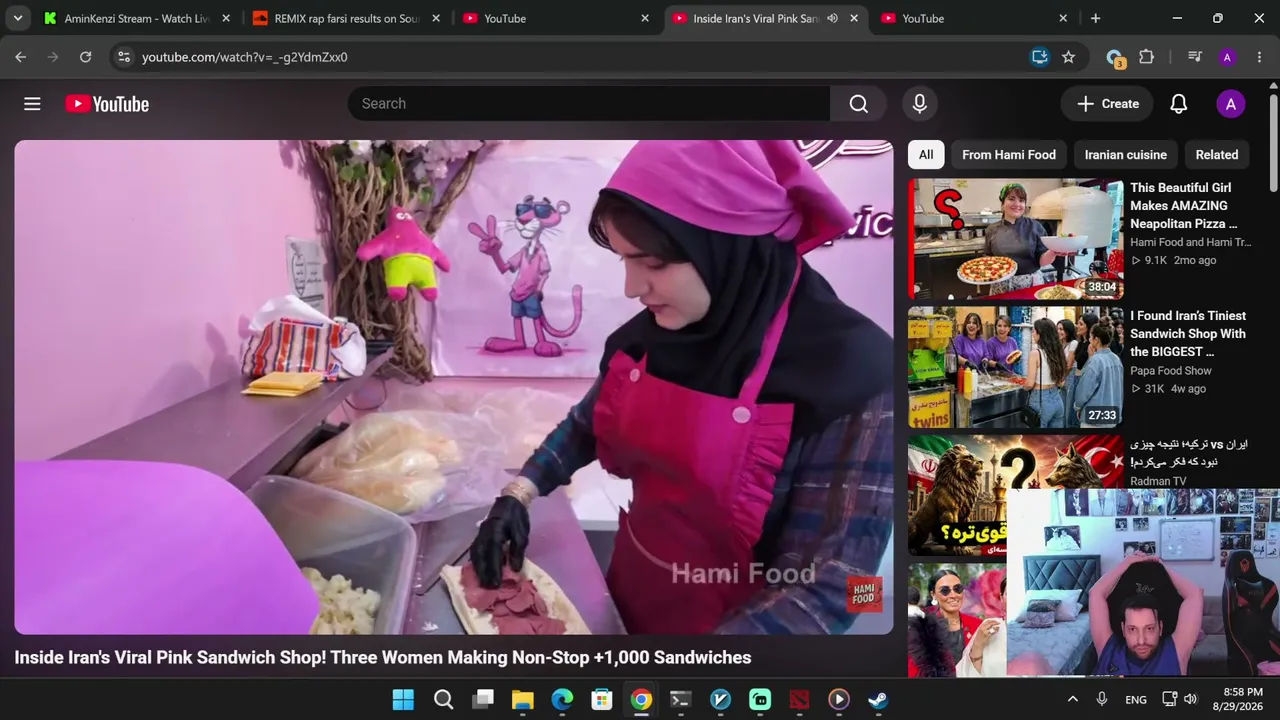The height and width of the screenshot is (720, 1280).
Task: Bookmark this page with the star icon
Action: [x=1068, y=57]
